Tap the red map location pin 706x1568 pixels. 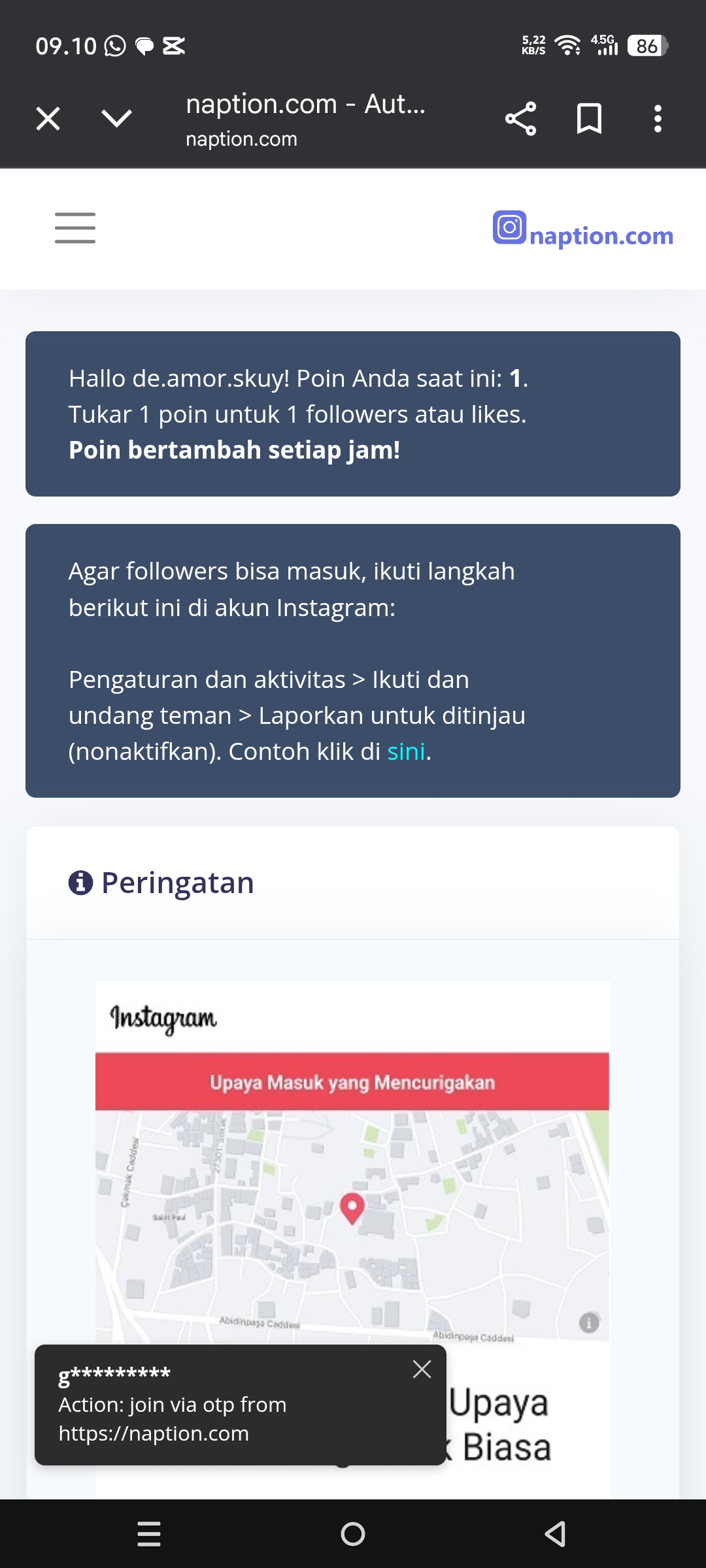[x=352, y=1207]
